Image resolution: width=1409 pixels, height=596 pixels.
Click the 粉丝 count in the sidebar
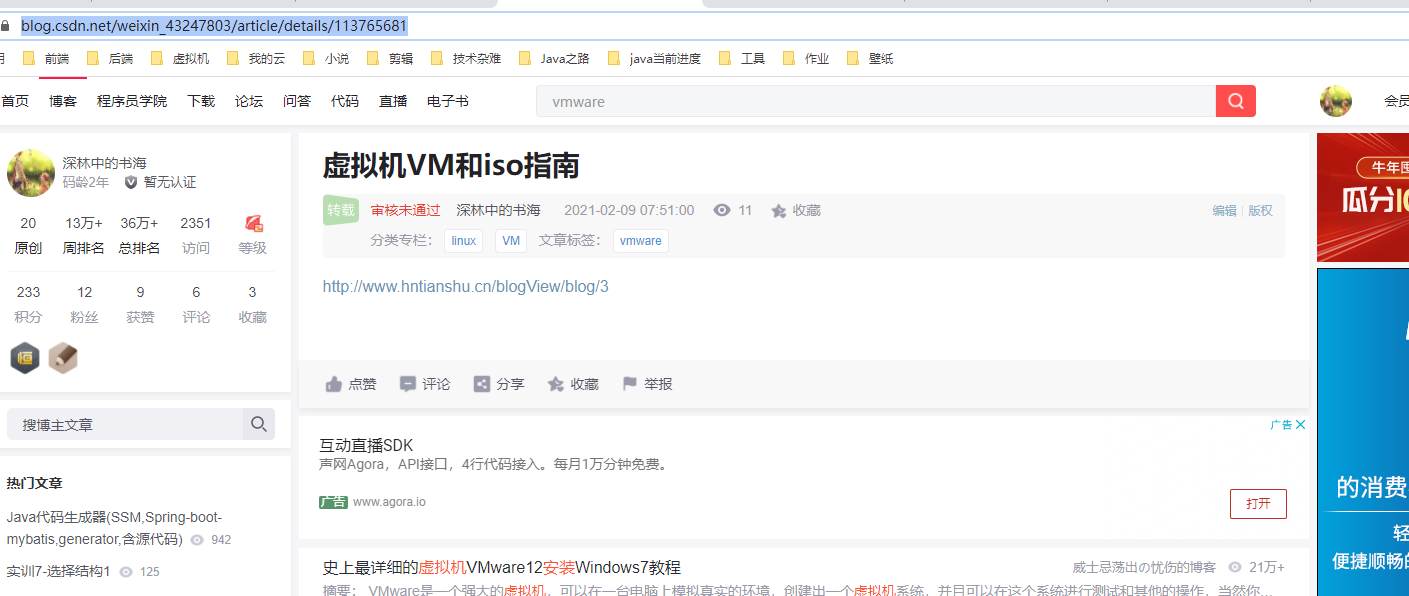(x=84, y=292)
